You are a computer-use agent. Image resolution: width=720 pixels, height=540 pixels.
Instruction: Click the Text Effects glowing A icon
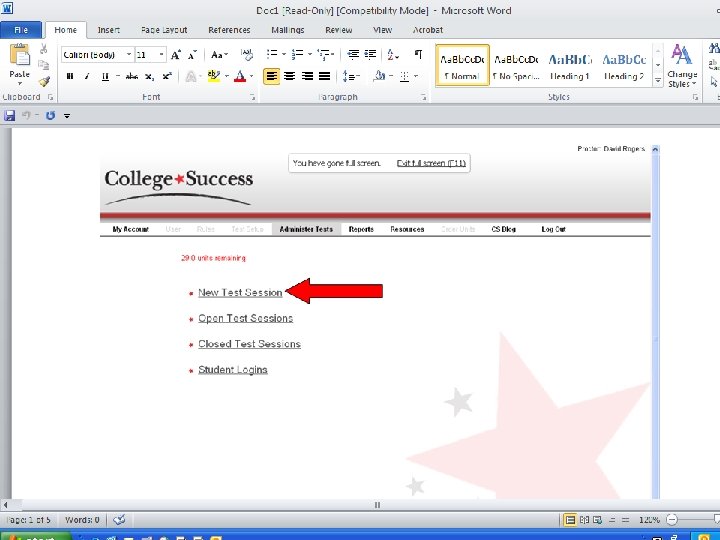pyautogui.click(x=190, y=76)
